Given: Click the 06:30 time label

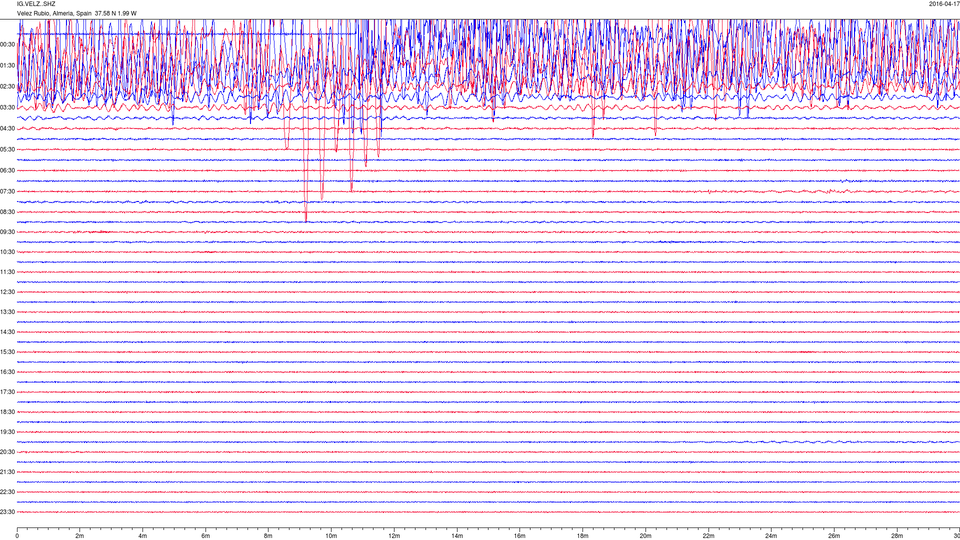Looking at the screenshot, I should click(7, 170).
